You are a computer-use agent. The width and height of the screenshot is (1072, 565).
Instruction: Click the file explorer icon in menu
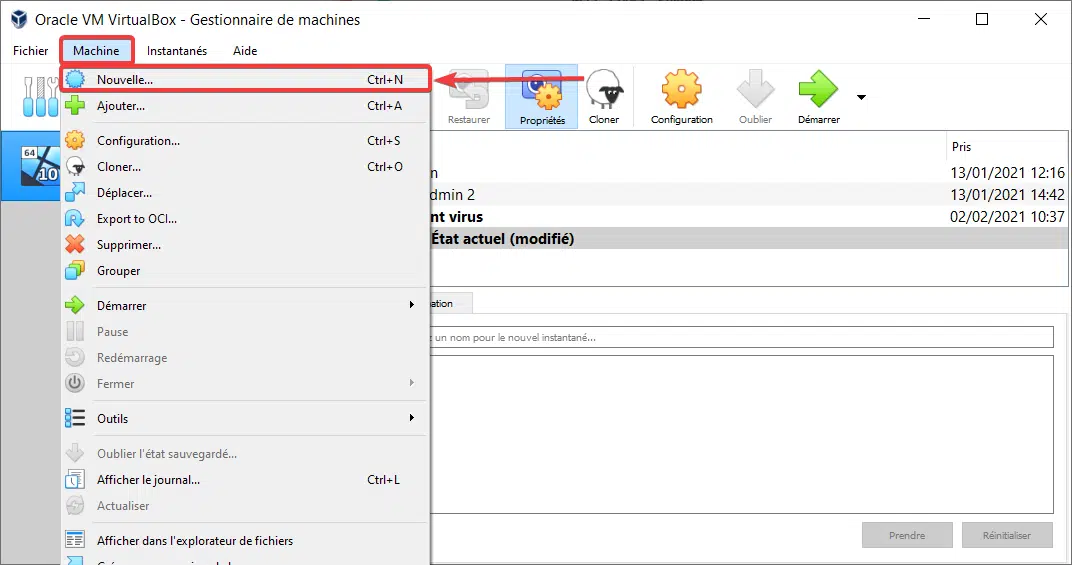[x=75, y=540]
